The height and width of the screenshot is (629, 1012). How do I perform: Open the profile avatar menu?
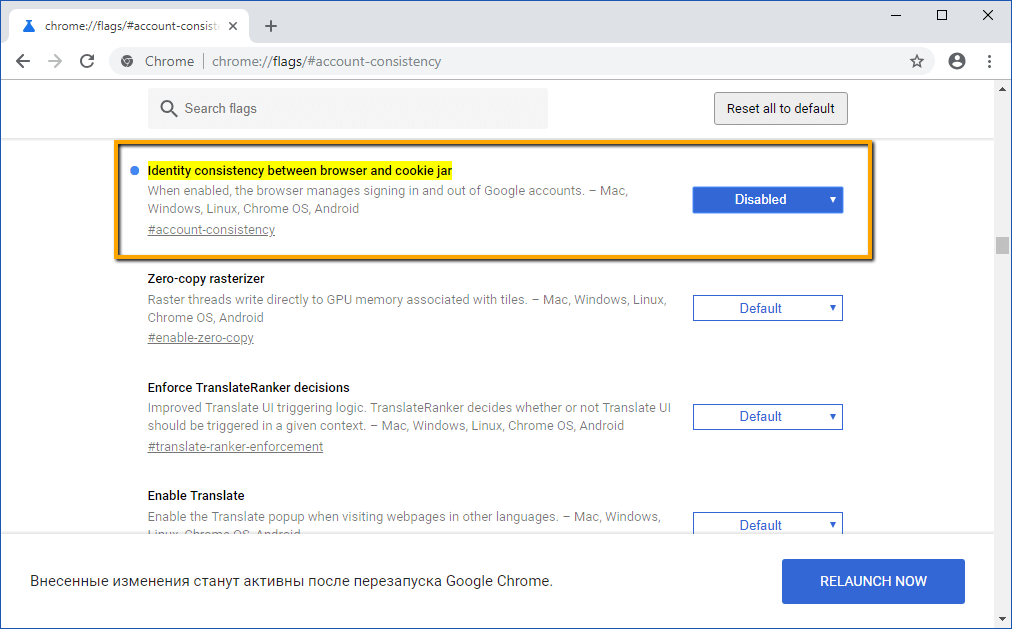(957, 61)
